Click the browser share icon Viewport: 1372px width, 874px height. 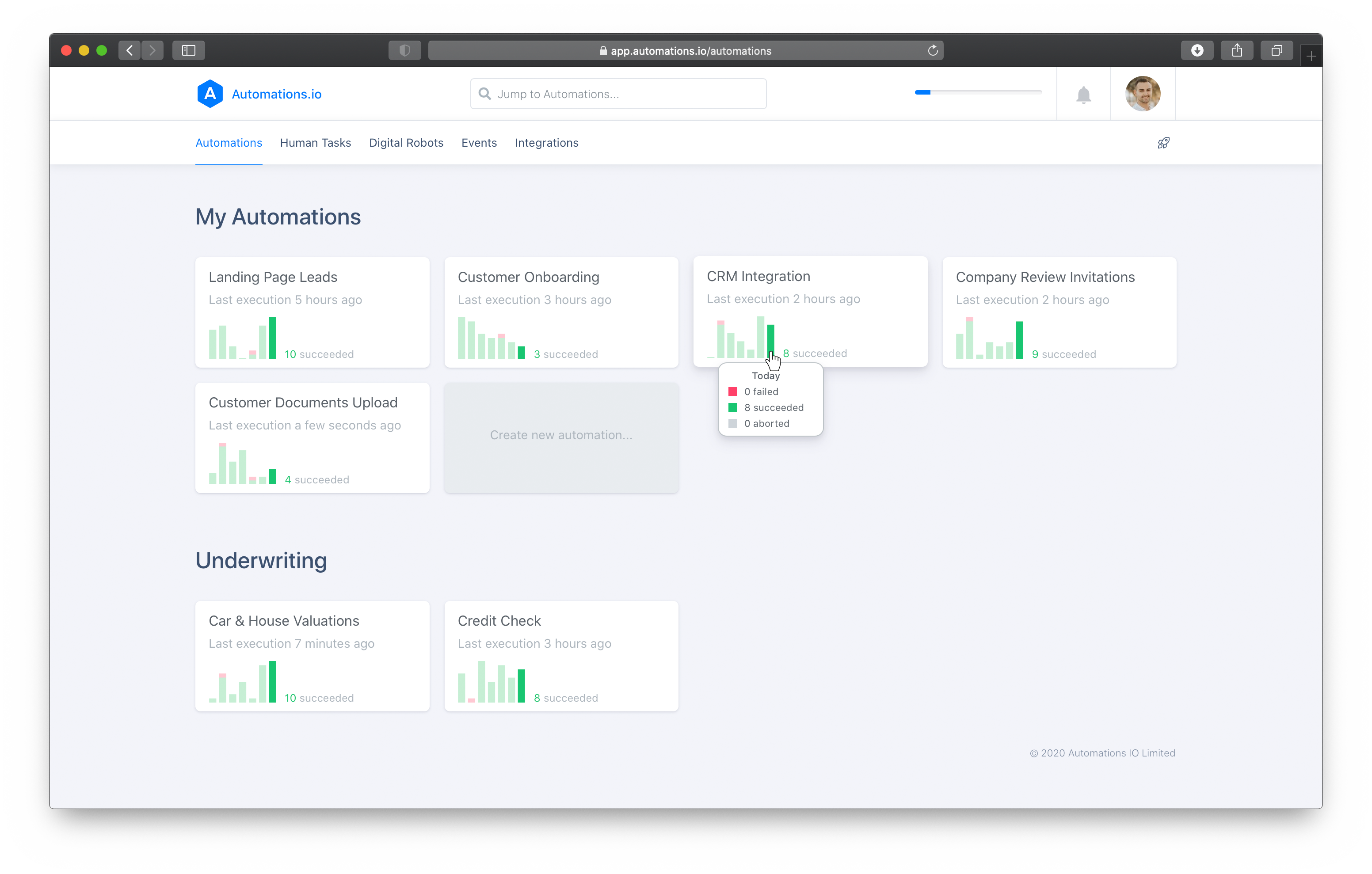click(x=1236, y=51)
